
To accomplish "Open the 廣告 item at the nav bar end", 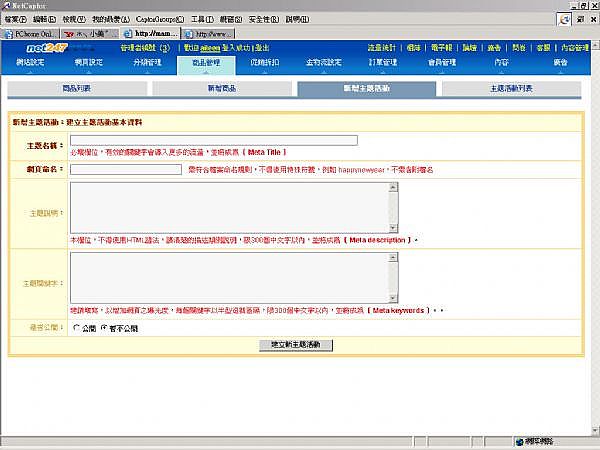I will tap(560, 62).
